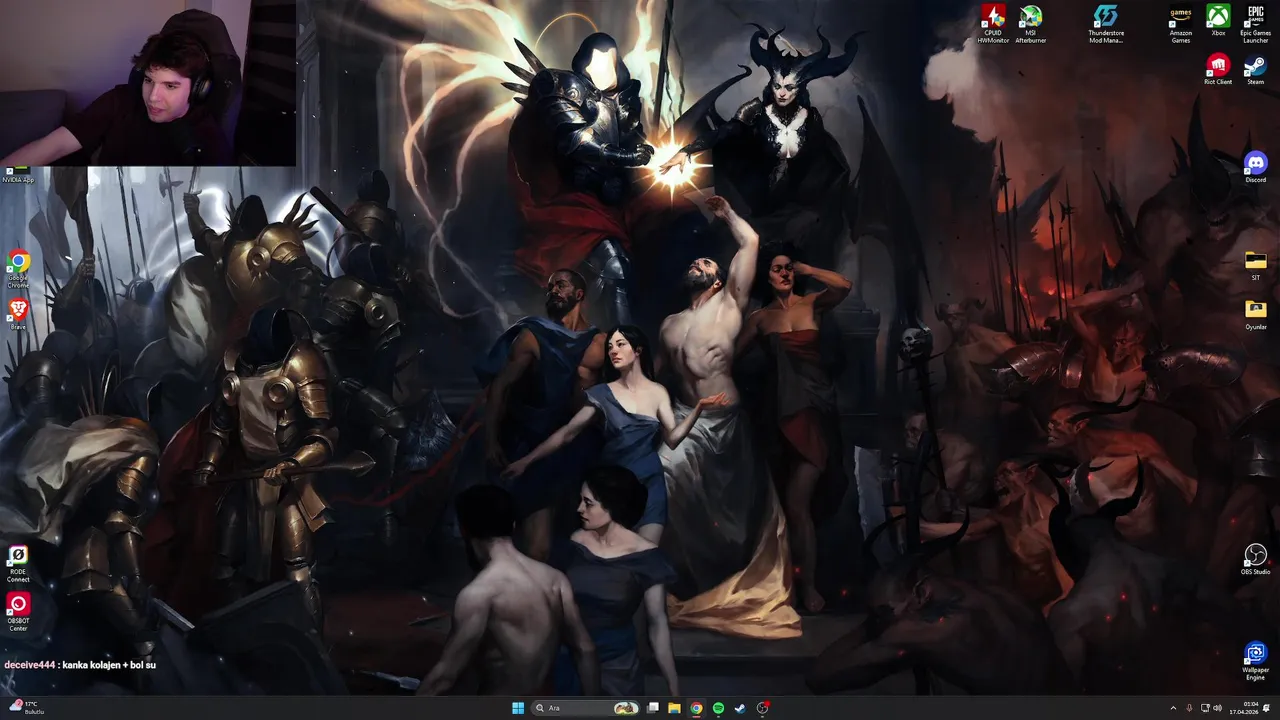Open CPUID HWMonitor desktop icon

[993, 23]
